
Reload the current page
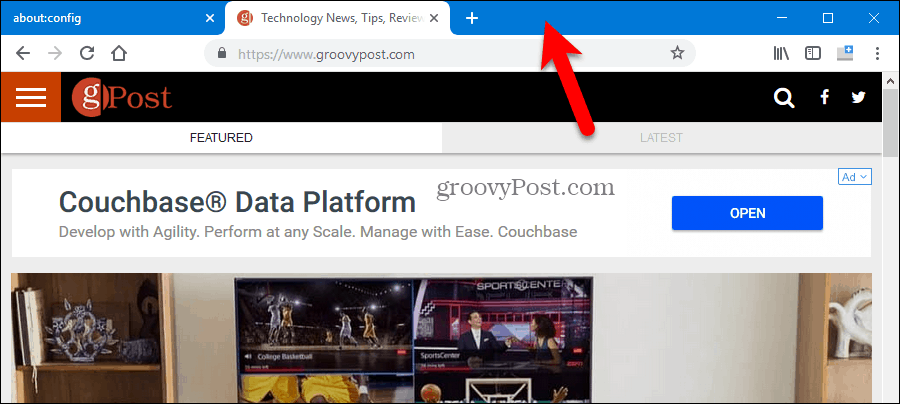pos(87,53)
